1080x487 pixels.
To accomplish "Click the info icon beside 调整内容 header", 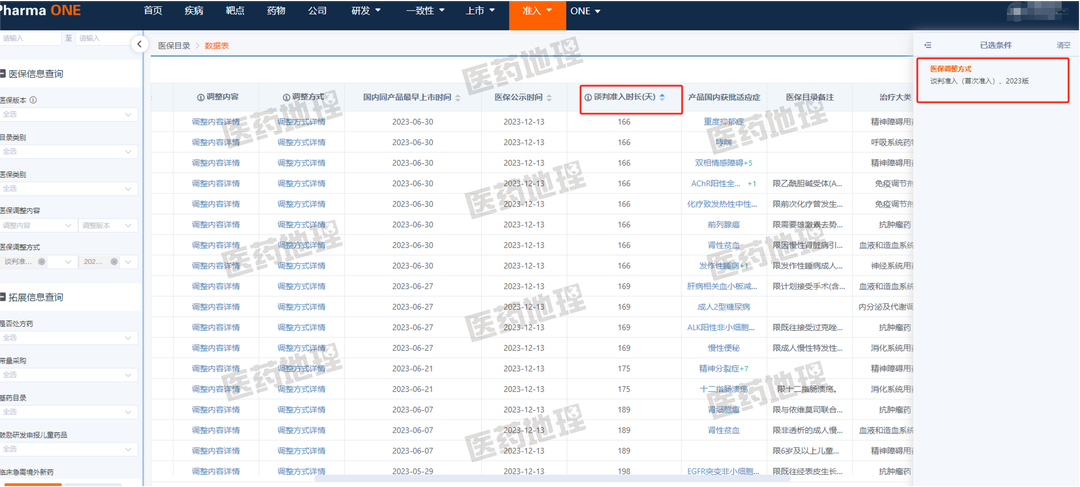I will 201,98.
